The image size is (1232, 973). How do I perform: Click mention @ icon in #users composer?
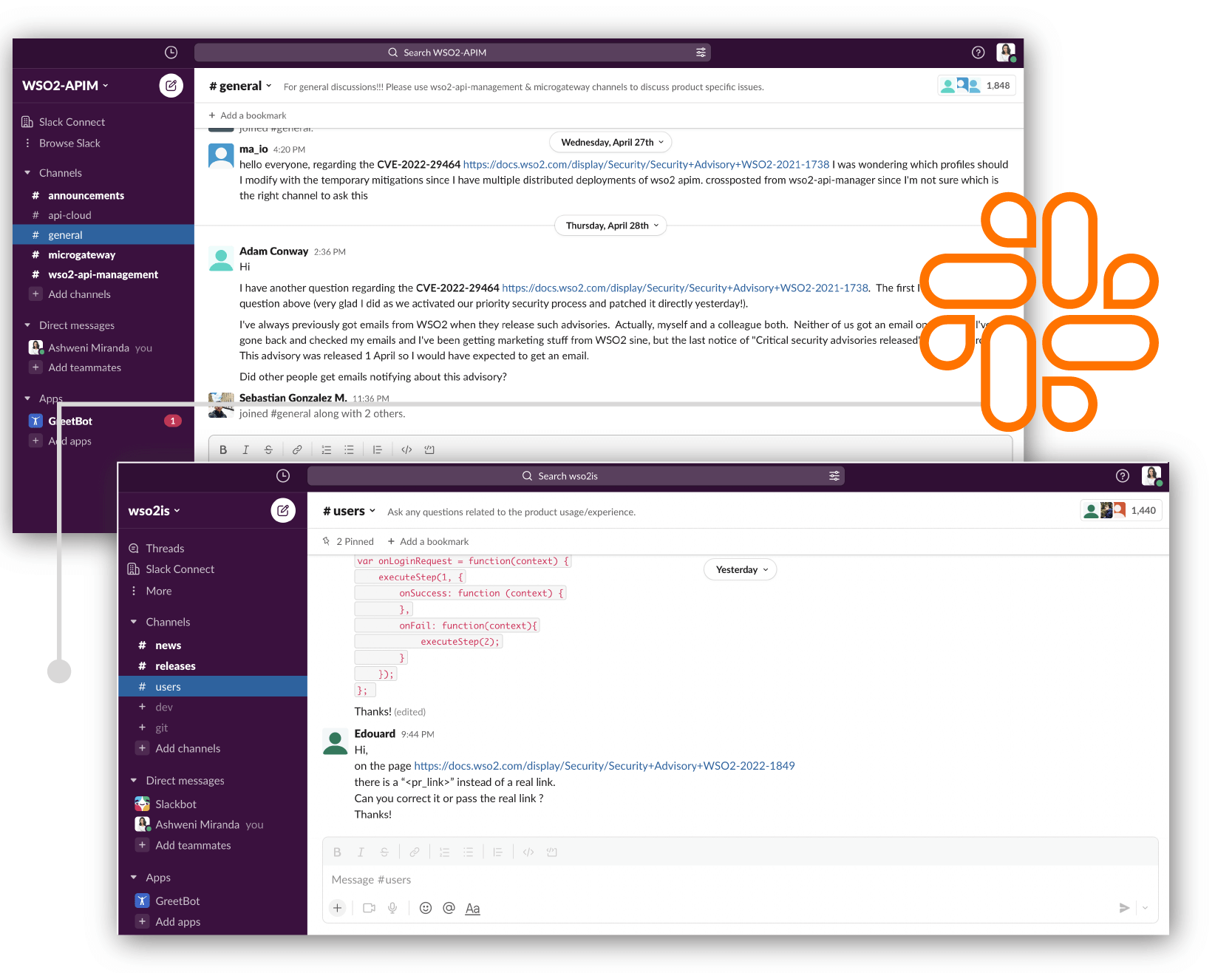[x=449, y=908]
